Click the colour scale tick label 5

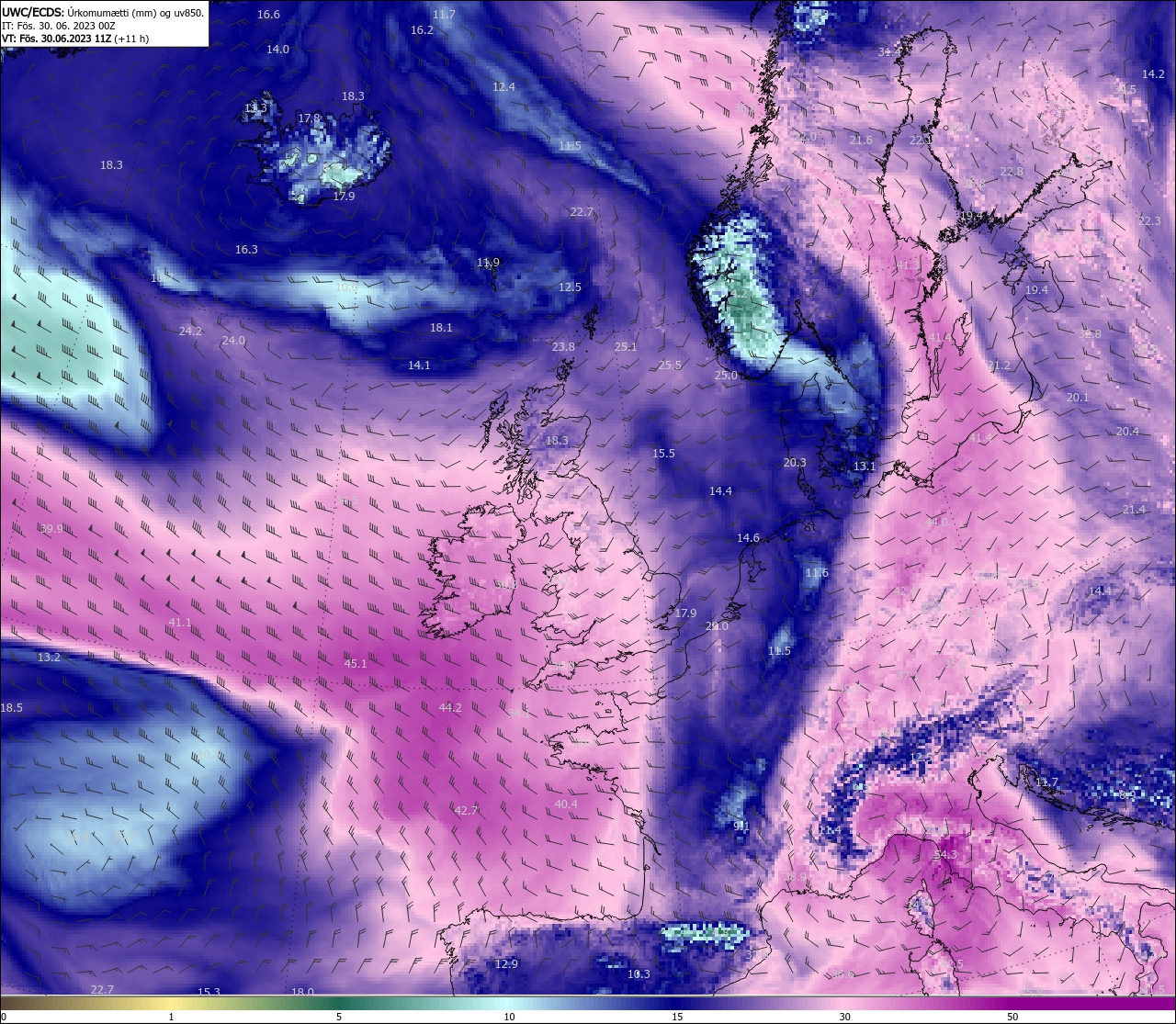pos(339,1017)
